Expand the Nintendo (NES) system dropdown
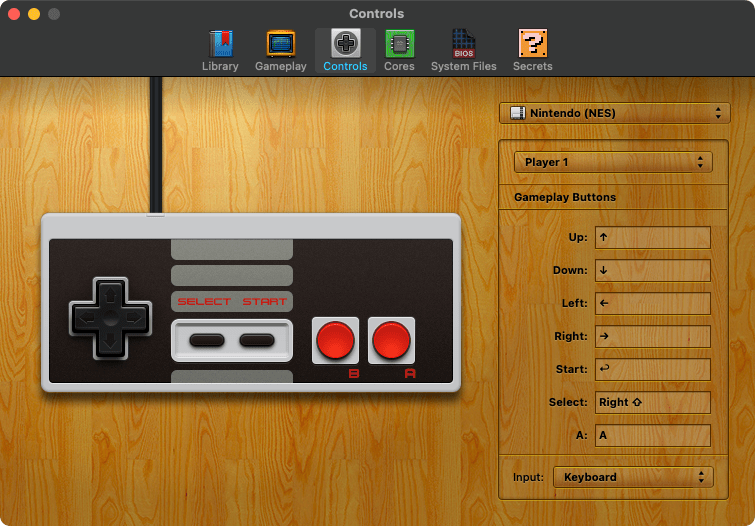The width and height of the screenshot is (755, 526). click(614, 113)
